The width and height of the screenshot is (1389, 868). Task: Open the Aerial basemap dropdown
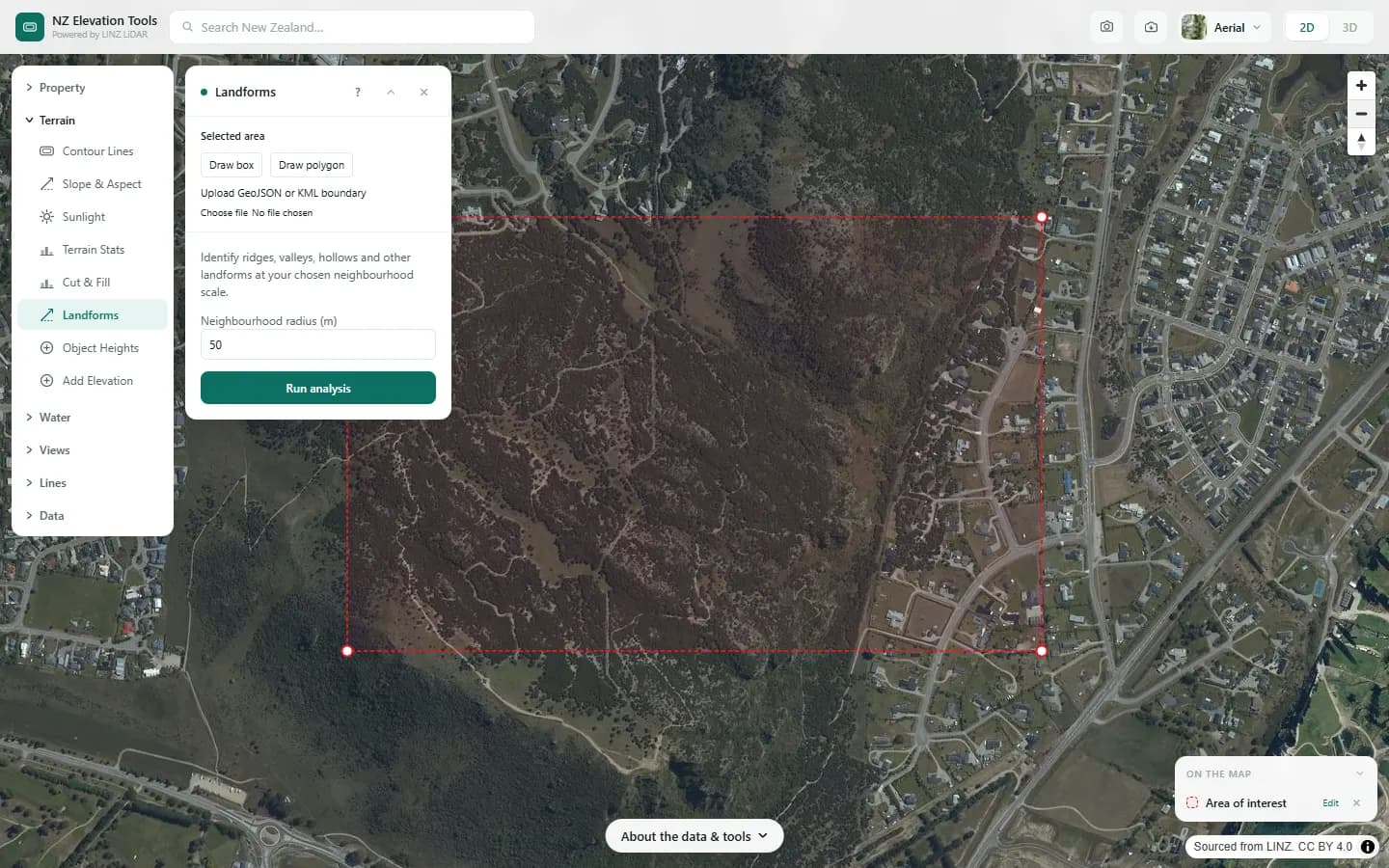(x=1225, y=28)
